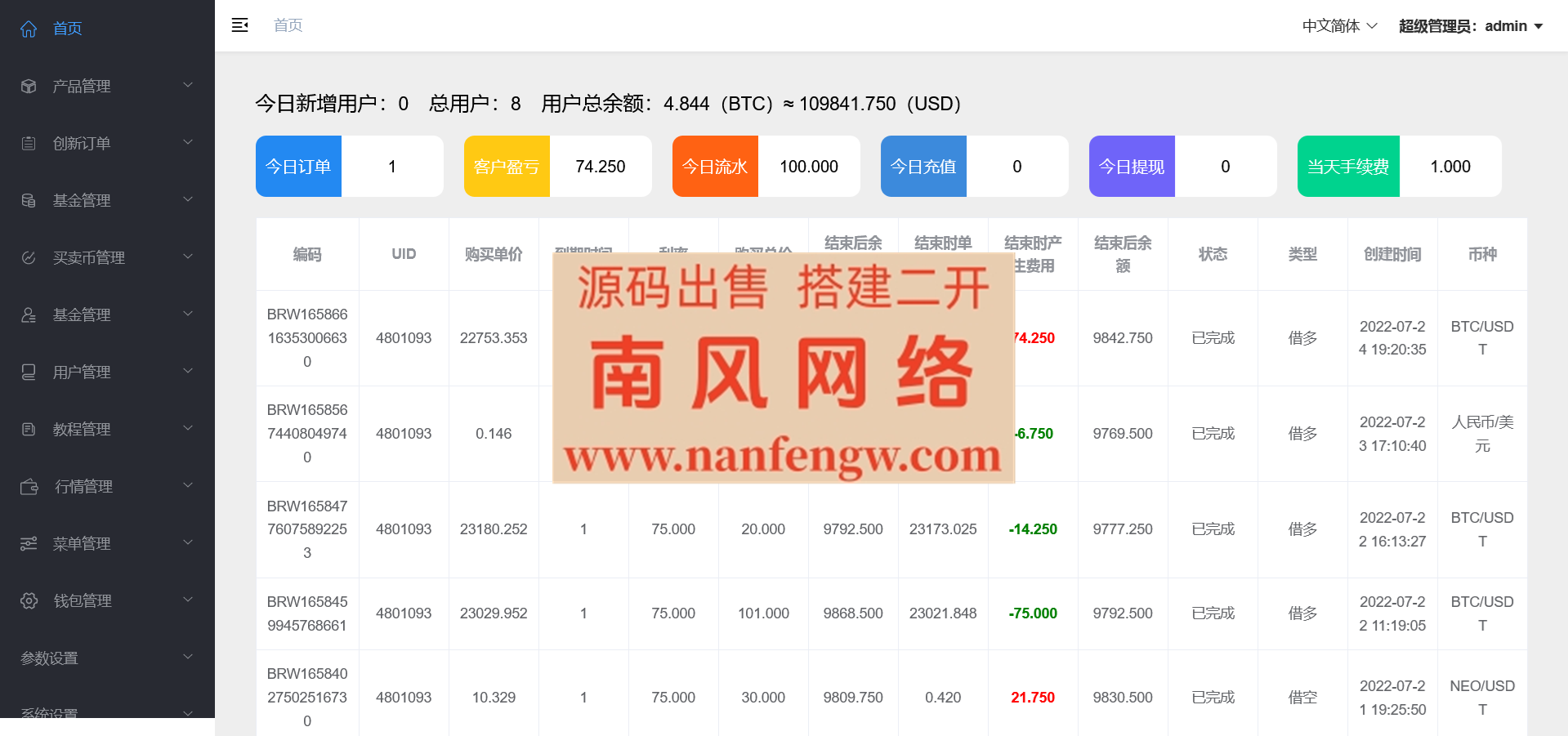The height and width of the screenshot is (736, 1568).
Task: Click the 钱包管理 gear icon
Action: [x=29, y=601]
